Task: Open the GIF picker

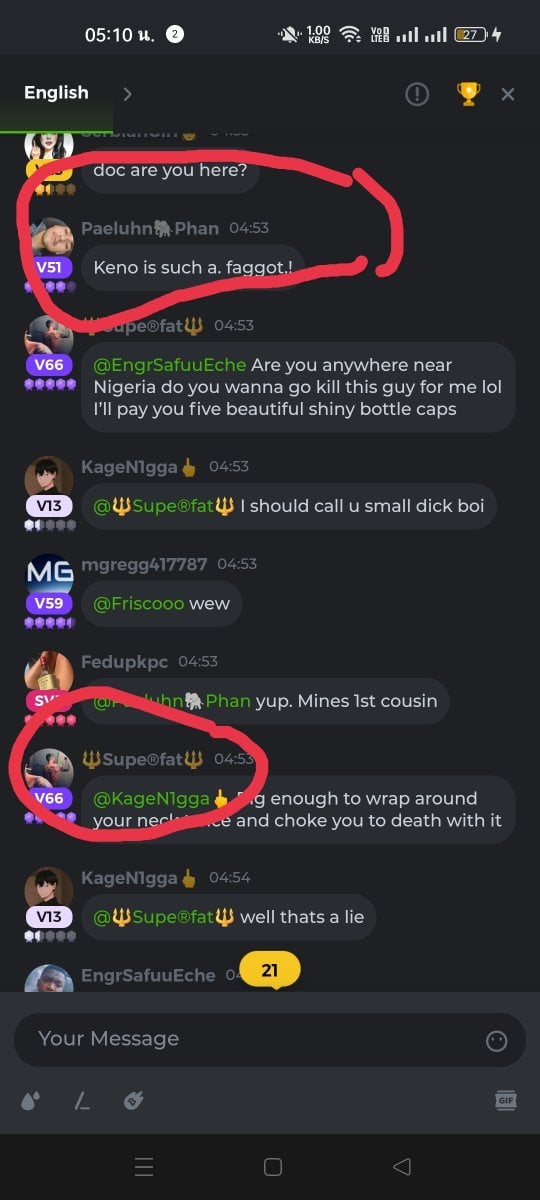Action: click(x=506, y=1101)
